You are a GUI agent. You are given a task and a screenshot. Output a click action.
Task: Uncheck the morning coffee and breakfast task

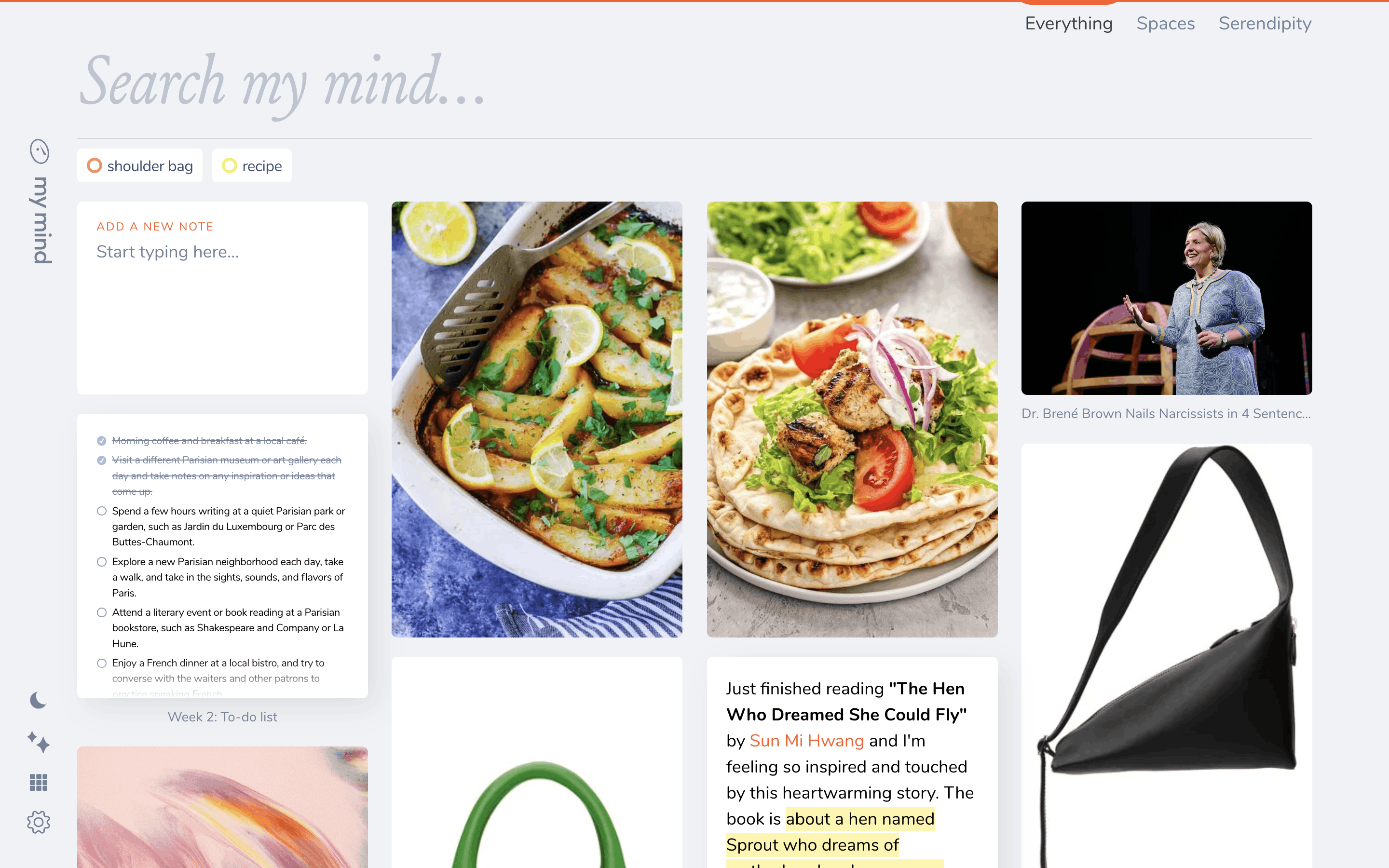point(102,440)
